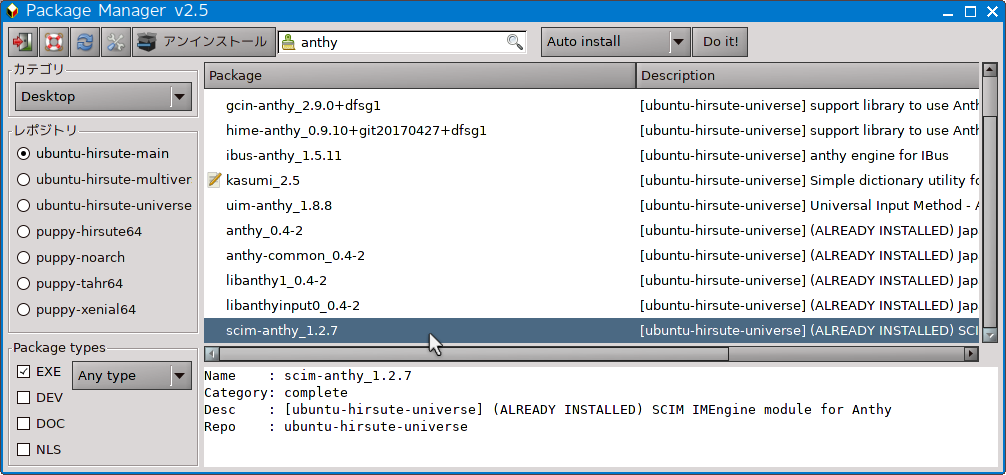The image size is (1006, 475).
Task: Click the Category: complete detail line
Action: click(x=276, y=393)
